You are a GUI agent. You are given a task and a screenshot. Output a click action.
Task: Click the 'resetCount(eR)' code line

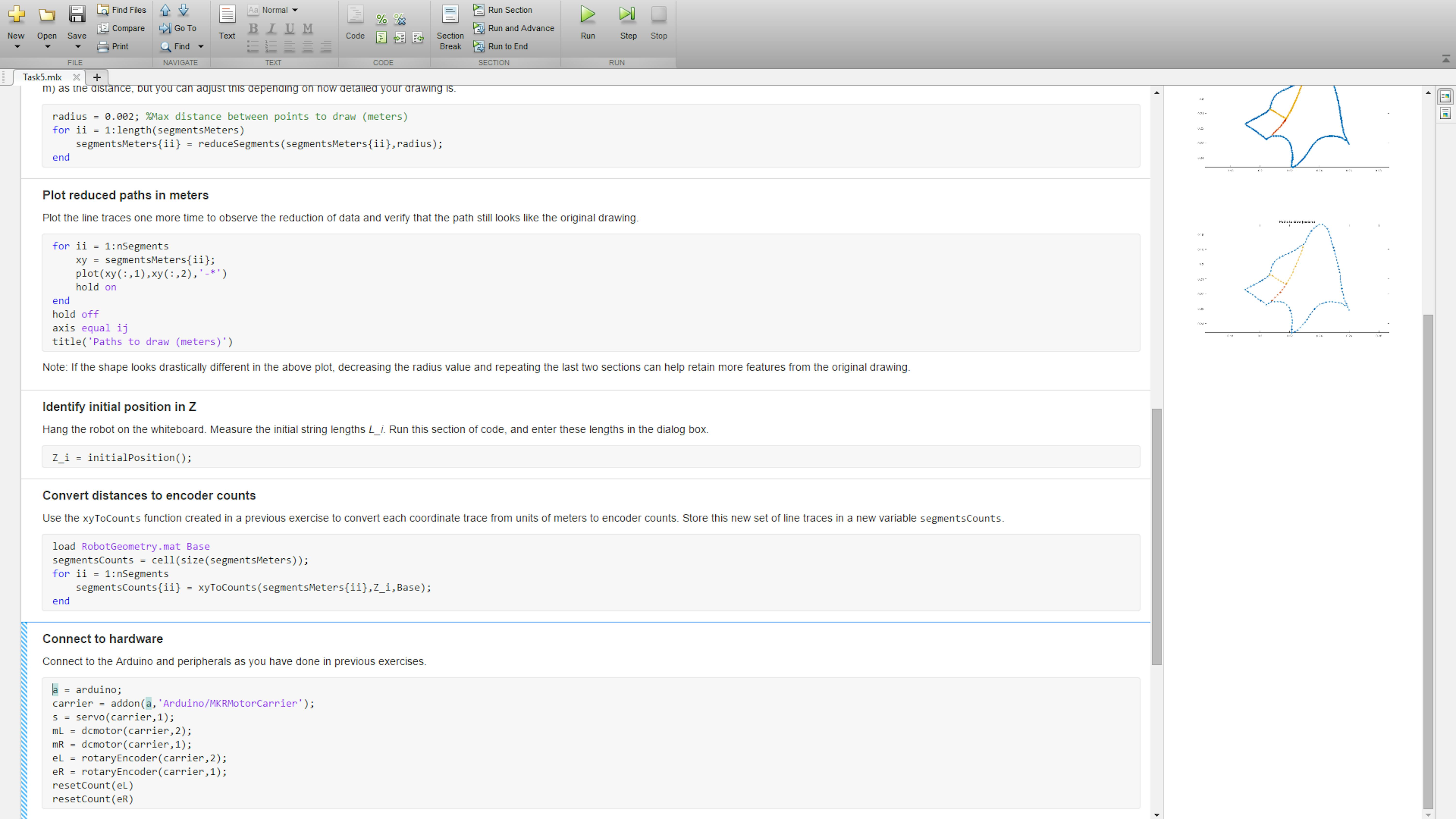tap(93, 799)
